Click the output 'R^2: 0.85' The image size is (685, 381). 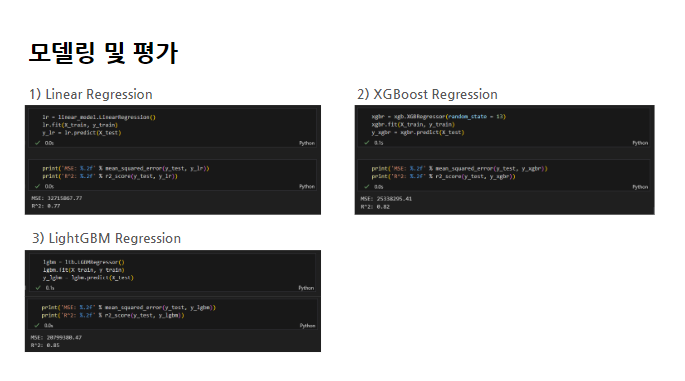[x=45, y=345]
